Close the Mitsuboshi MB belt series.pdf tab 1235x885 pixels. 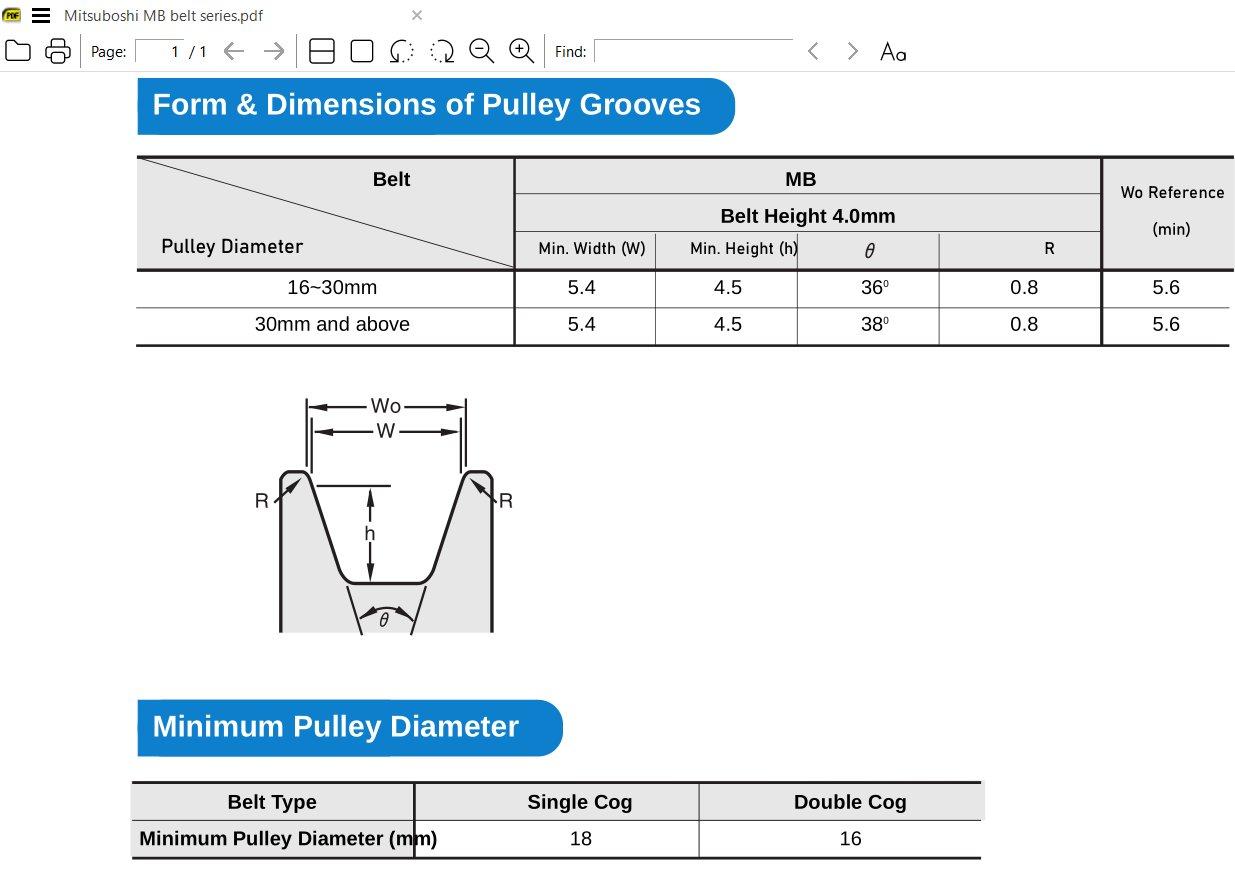[417, 15]
